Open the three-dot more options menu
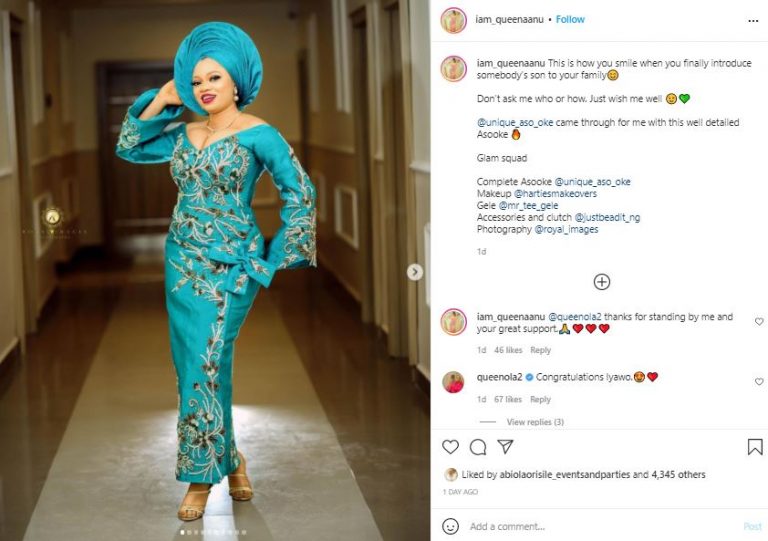 click(x=753, y=21)
